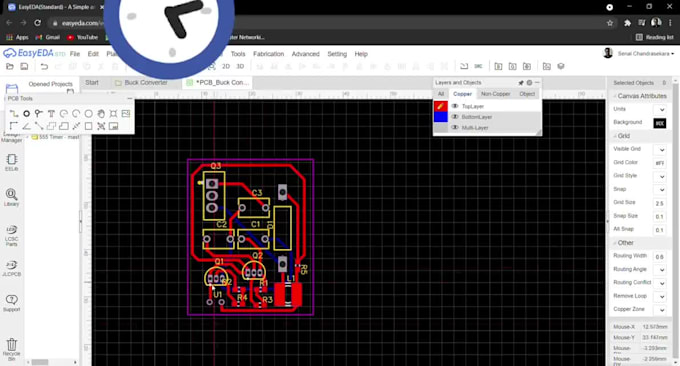Select the Via tool in PCB Tools

coord(39,114)
